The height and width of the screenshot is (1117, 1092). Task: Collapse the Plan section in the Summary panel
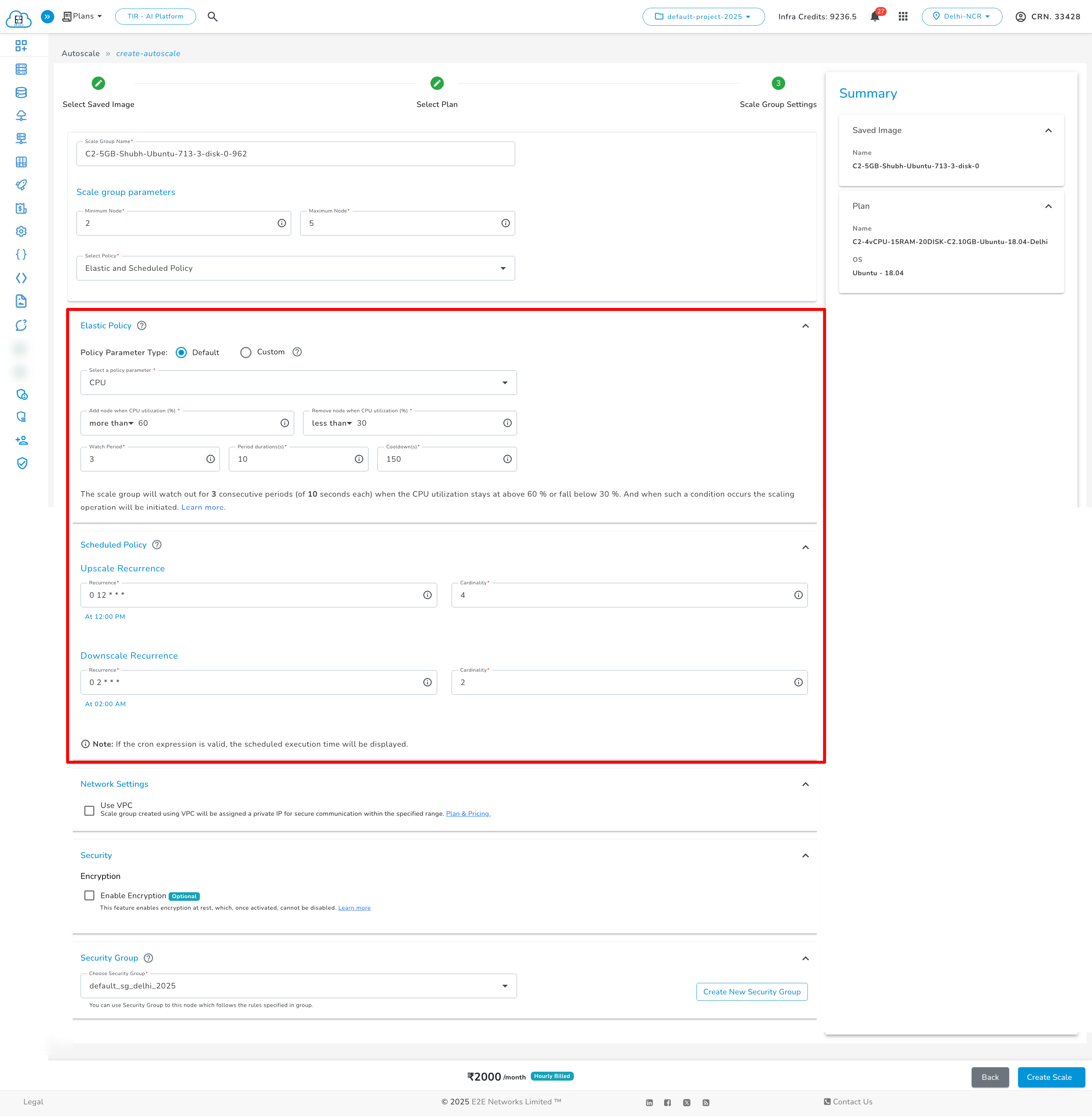coord(1049,206)
